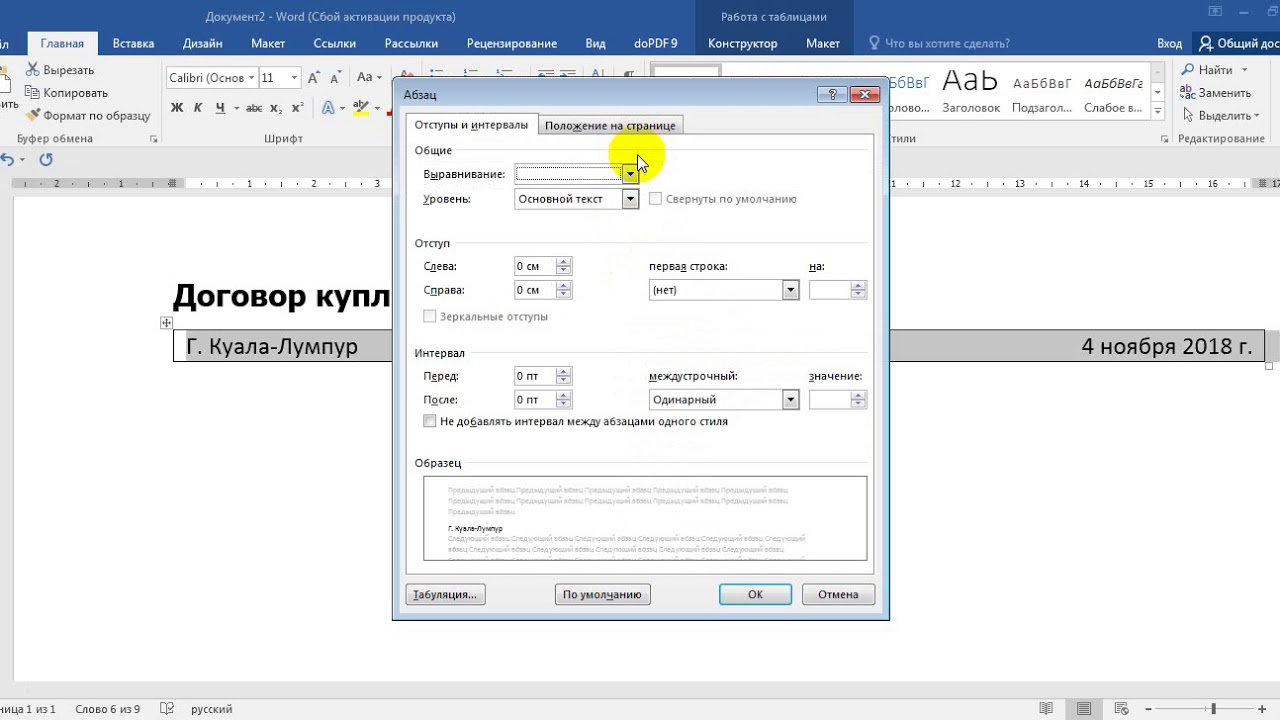This screenshot has width=1280, height=720.
Task: Click the Слева indent value field
Action: (534, 266)
